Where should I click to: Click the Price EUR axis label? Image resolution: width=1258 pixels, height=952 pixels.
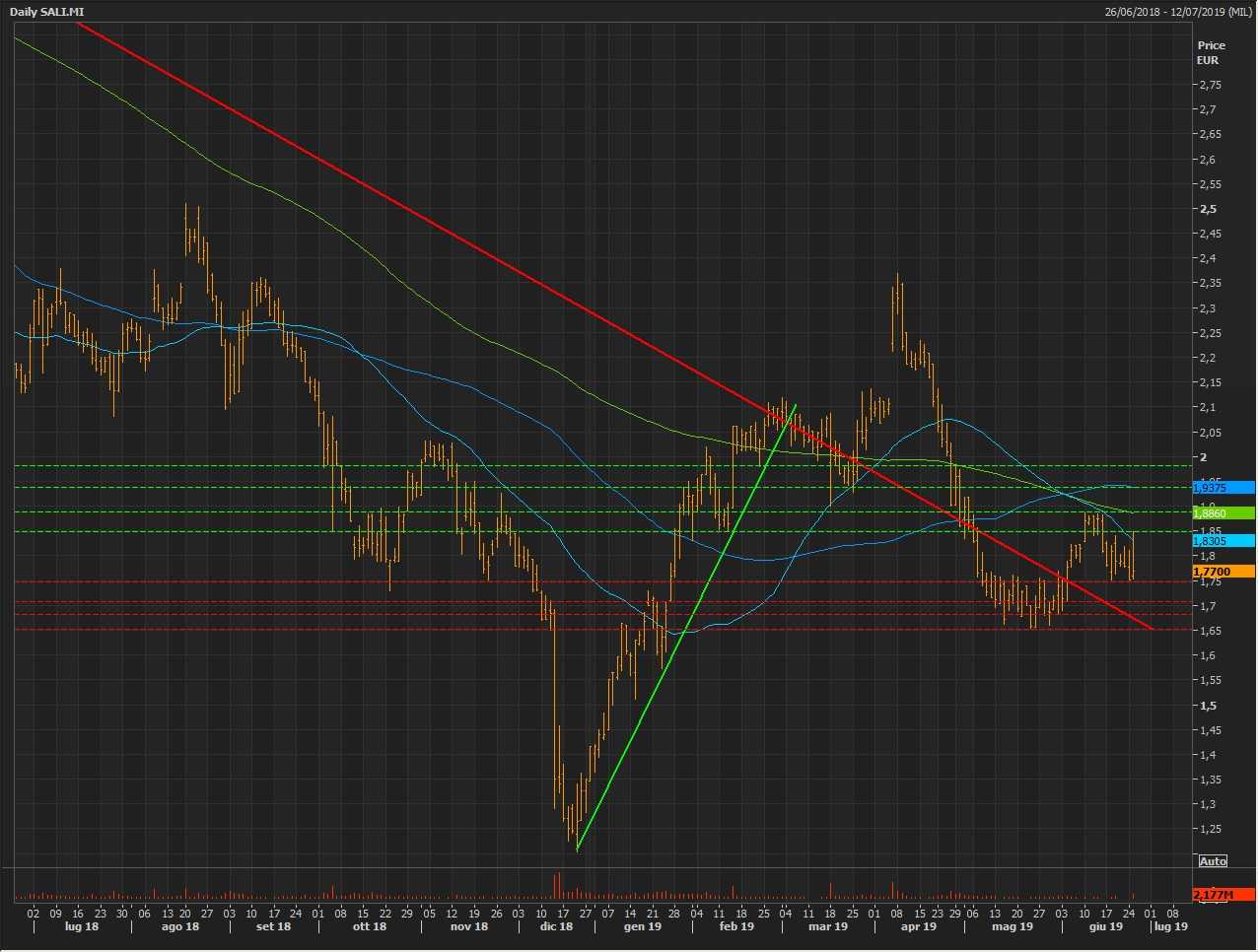1211,52
